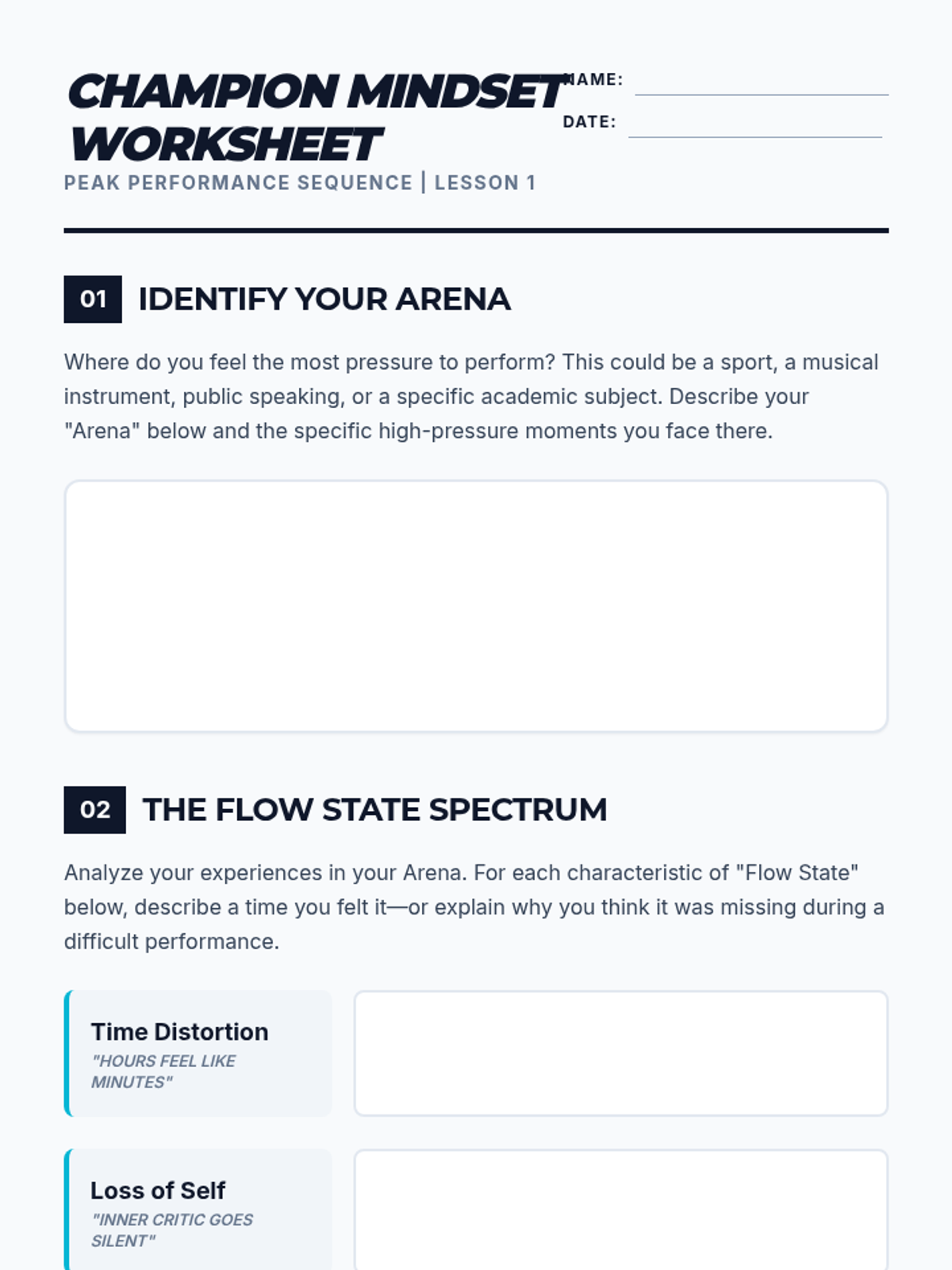Image resolution: width=952 pixels, height=1270 pixels.
Task: Click the "Hours feel like minutes" quote
Action: click(163, 1072)
